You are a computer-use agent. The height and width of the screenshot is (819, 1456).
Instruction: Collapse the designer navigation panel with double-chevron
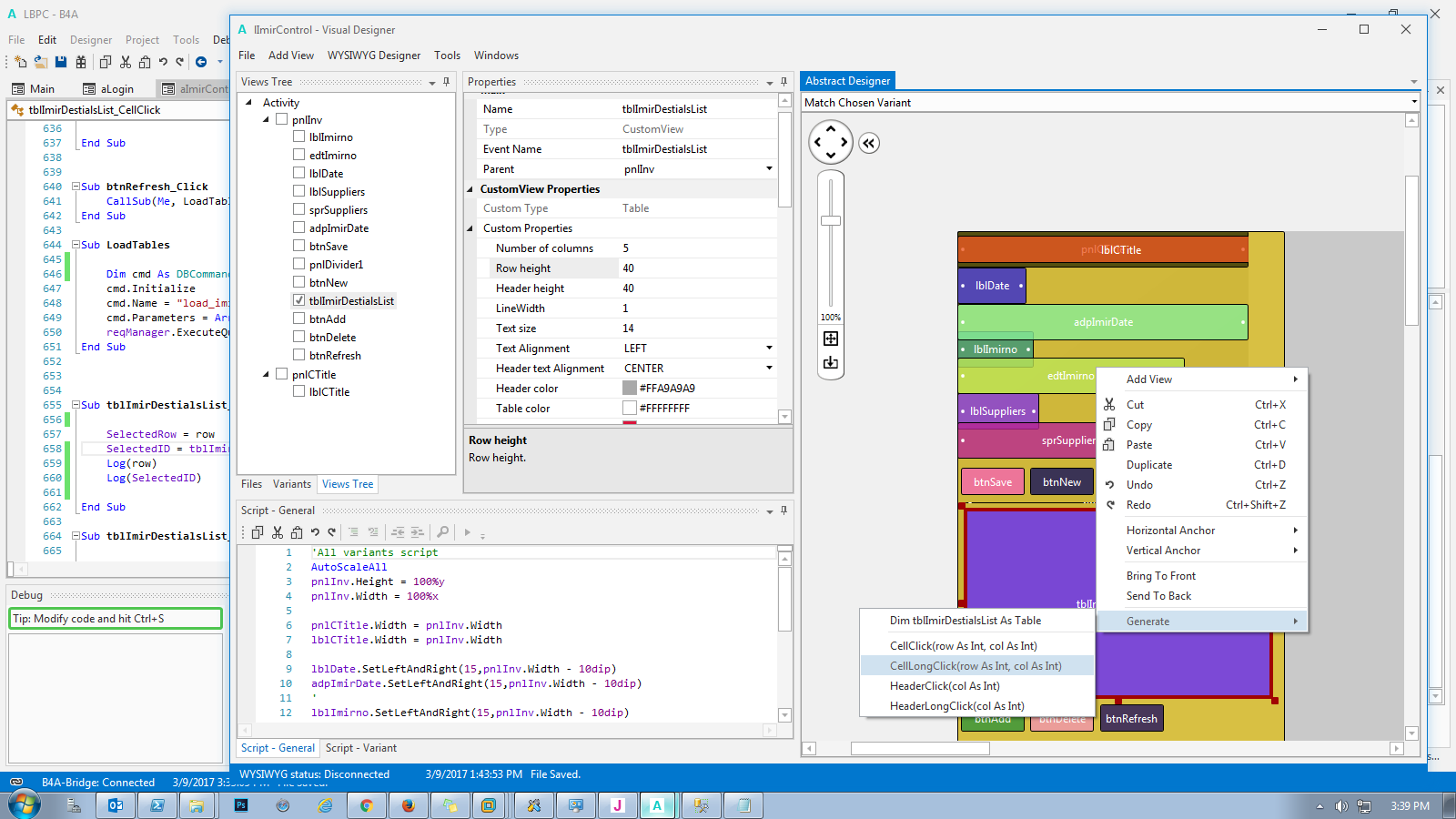(x=869, y=143)
